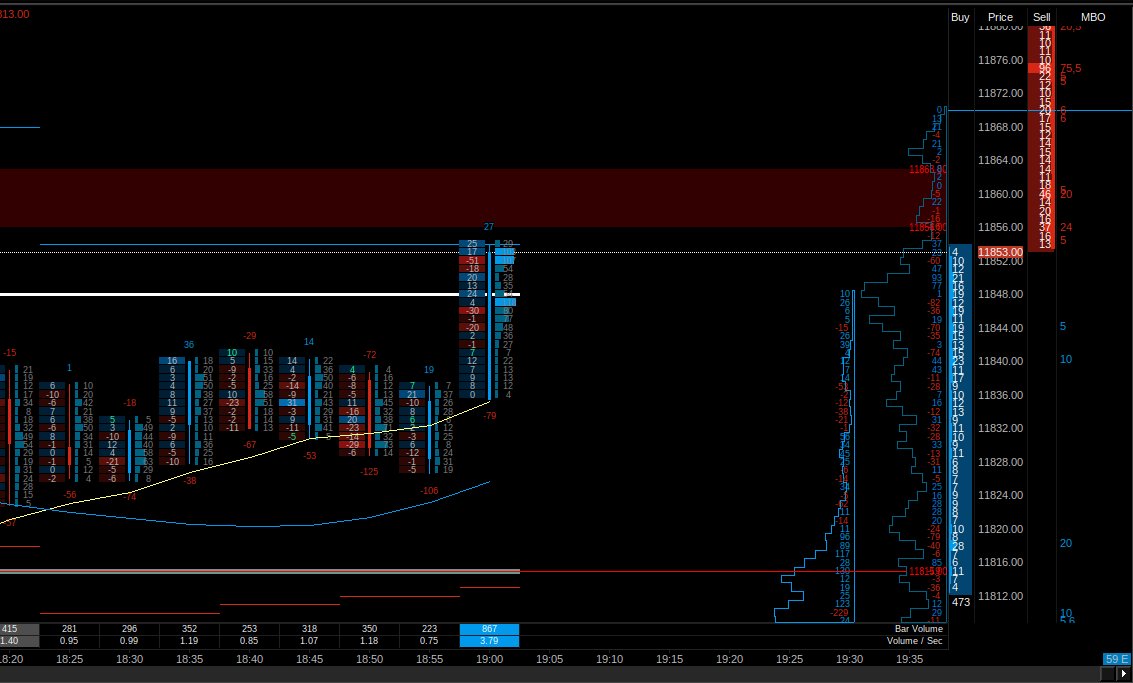1133x683 pixels.
Task: Click the -106 delta label under 18:55 bar
Action: 429,491
